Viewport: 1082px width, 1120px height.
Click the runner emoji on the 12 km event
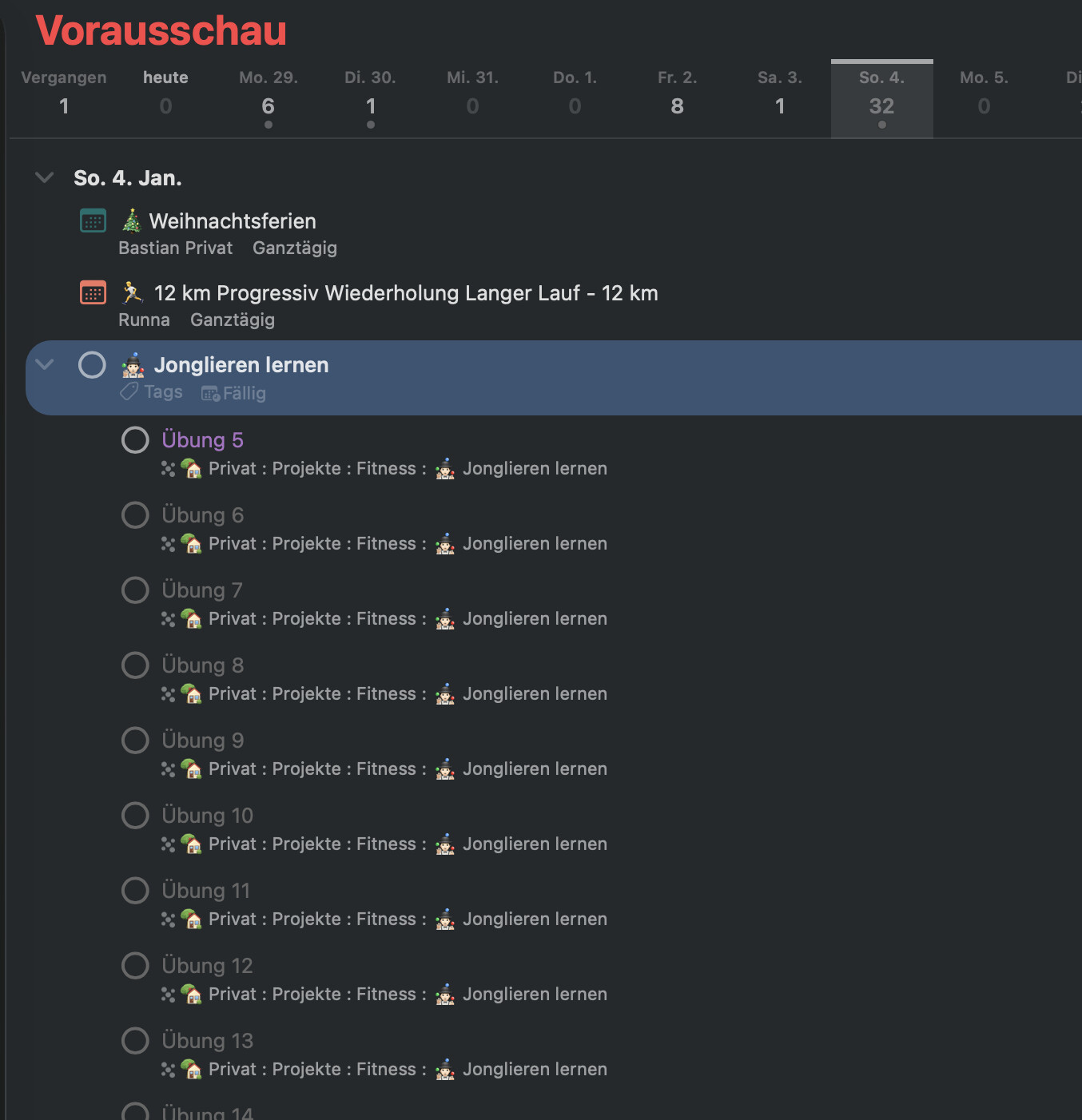click(132, 292)
